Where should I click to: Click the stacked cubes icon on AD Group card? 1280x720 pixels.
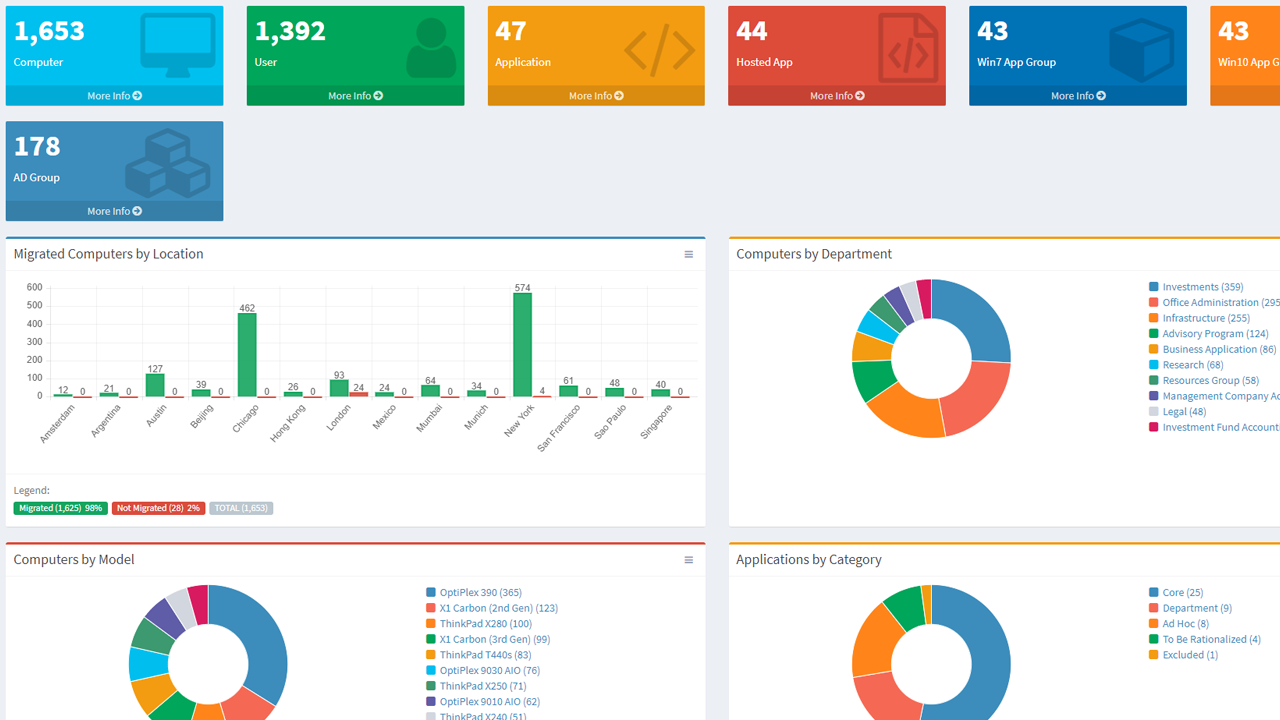[167, 163]
